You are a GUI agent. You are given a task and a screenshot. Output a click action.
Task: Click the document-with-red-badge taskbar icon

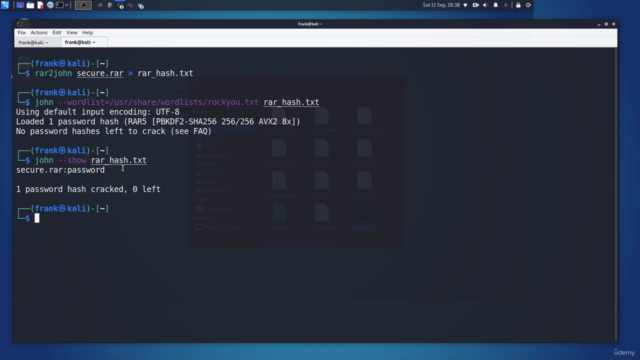pos(110,5)
